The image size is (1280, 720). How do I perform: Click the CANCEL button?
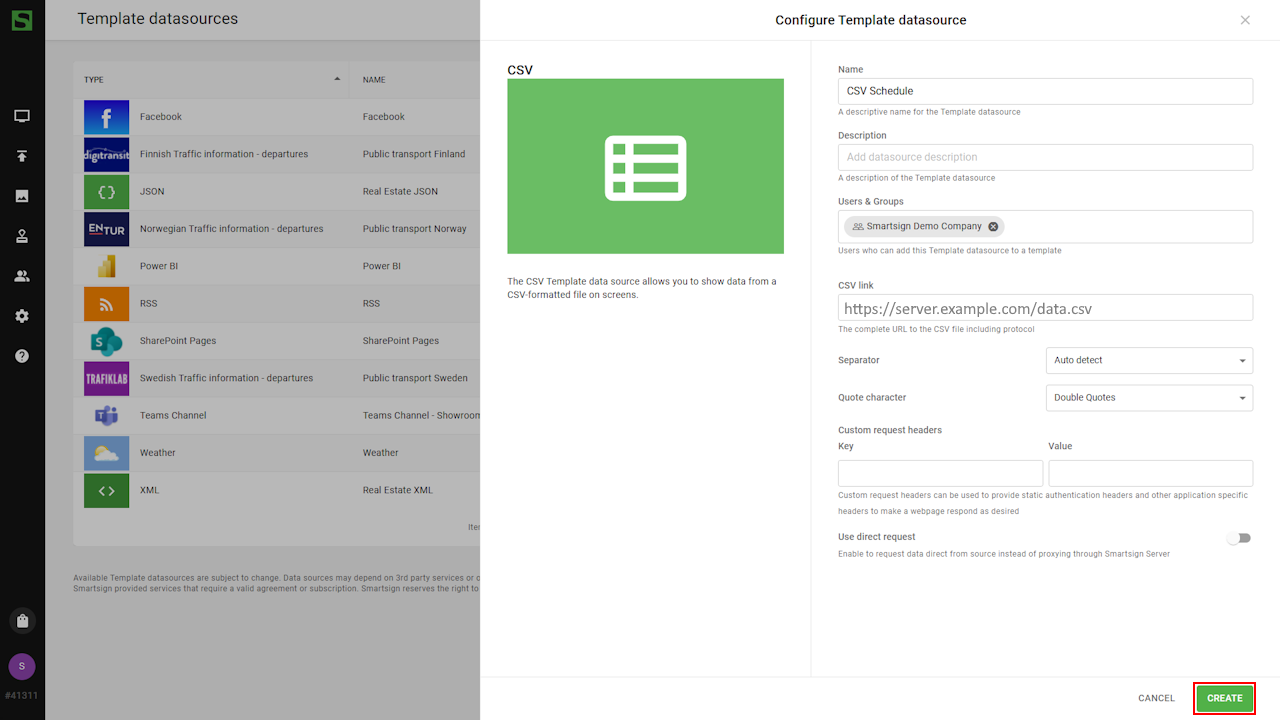pyautogui.click(x=1156, y=698)
